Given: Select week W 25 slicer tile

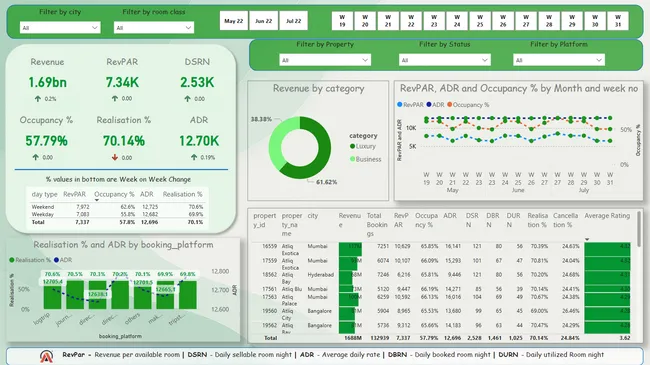Looking at the screenshot, I should 480,21.
